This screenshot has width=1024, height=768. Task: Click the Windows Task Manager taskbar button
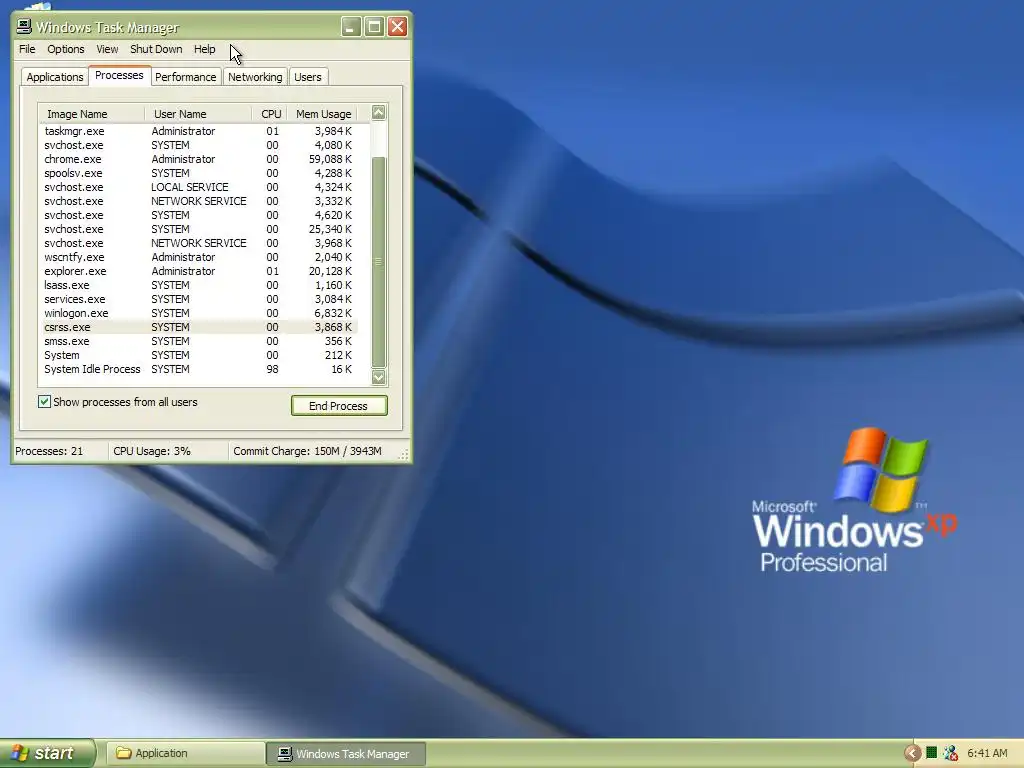tap(346, 754)
